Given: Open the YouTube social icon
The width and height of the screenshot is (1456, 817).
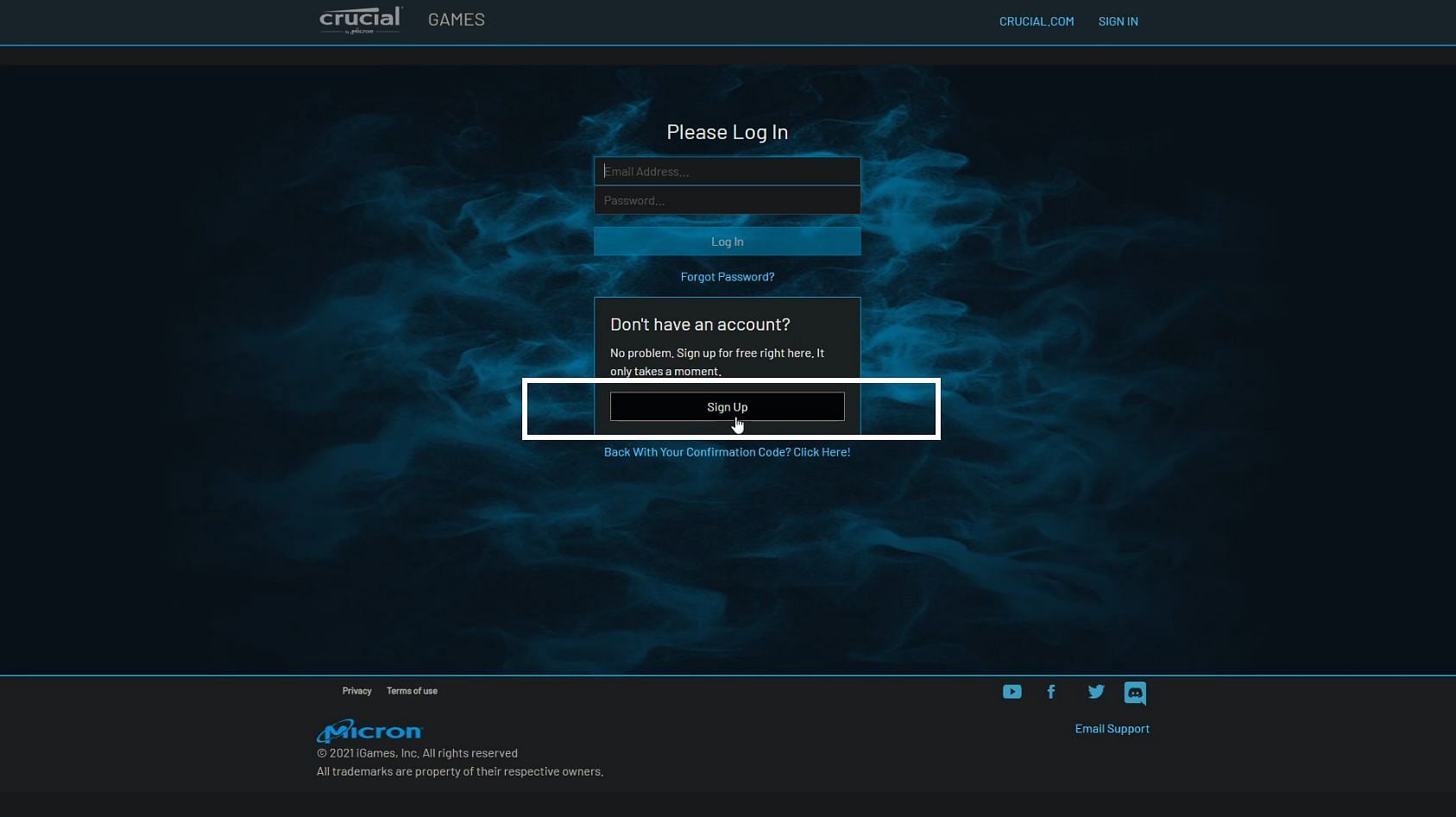Looking at the screenshot, I should tap(1012, 692).
